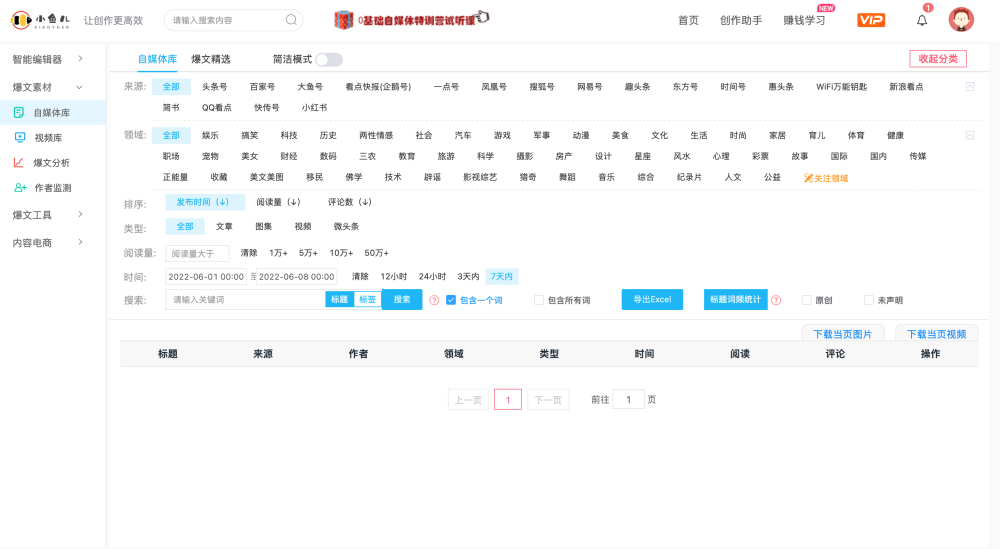Viewport: 1000px width, 549px height.
Task: Filter type by 图集
Action: pos(263,226)
